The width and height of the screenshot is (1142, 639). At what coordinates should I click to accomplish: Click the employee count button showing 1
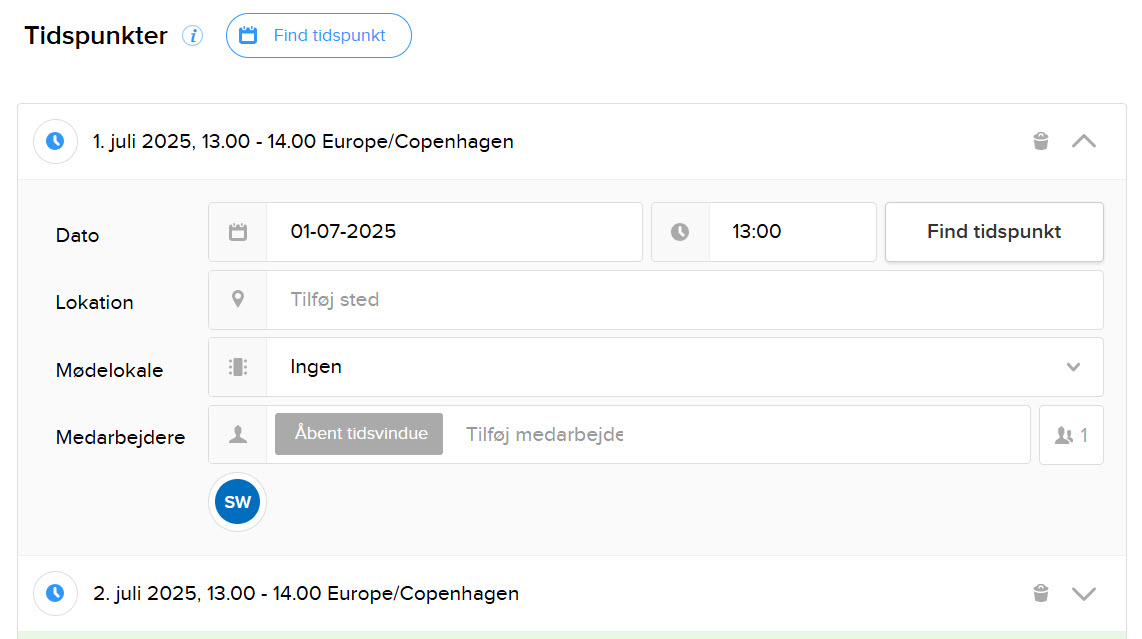[1071, 435]
